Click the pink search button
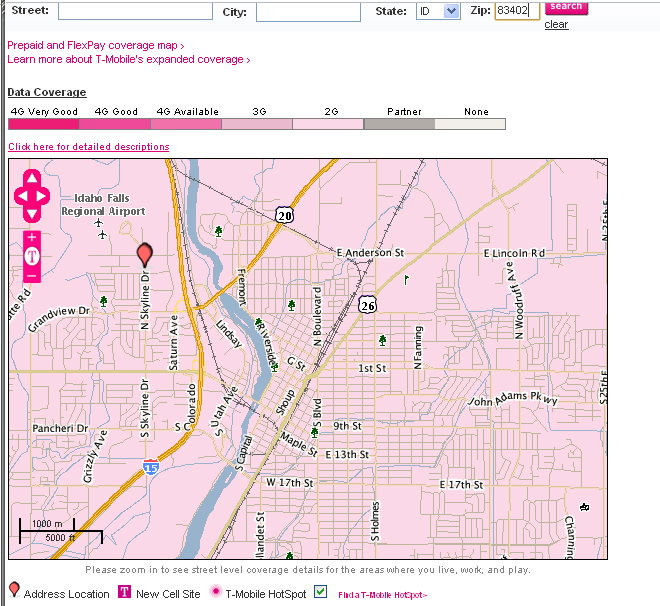Image resolution: width=660 pixels, height=606 pixels. pos(566,8)
